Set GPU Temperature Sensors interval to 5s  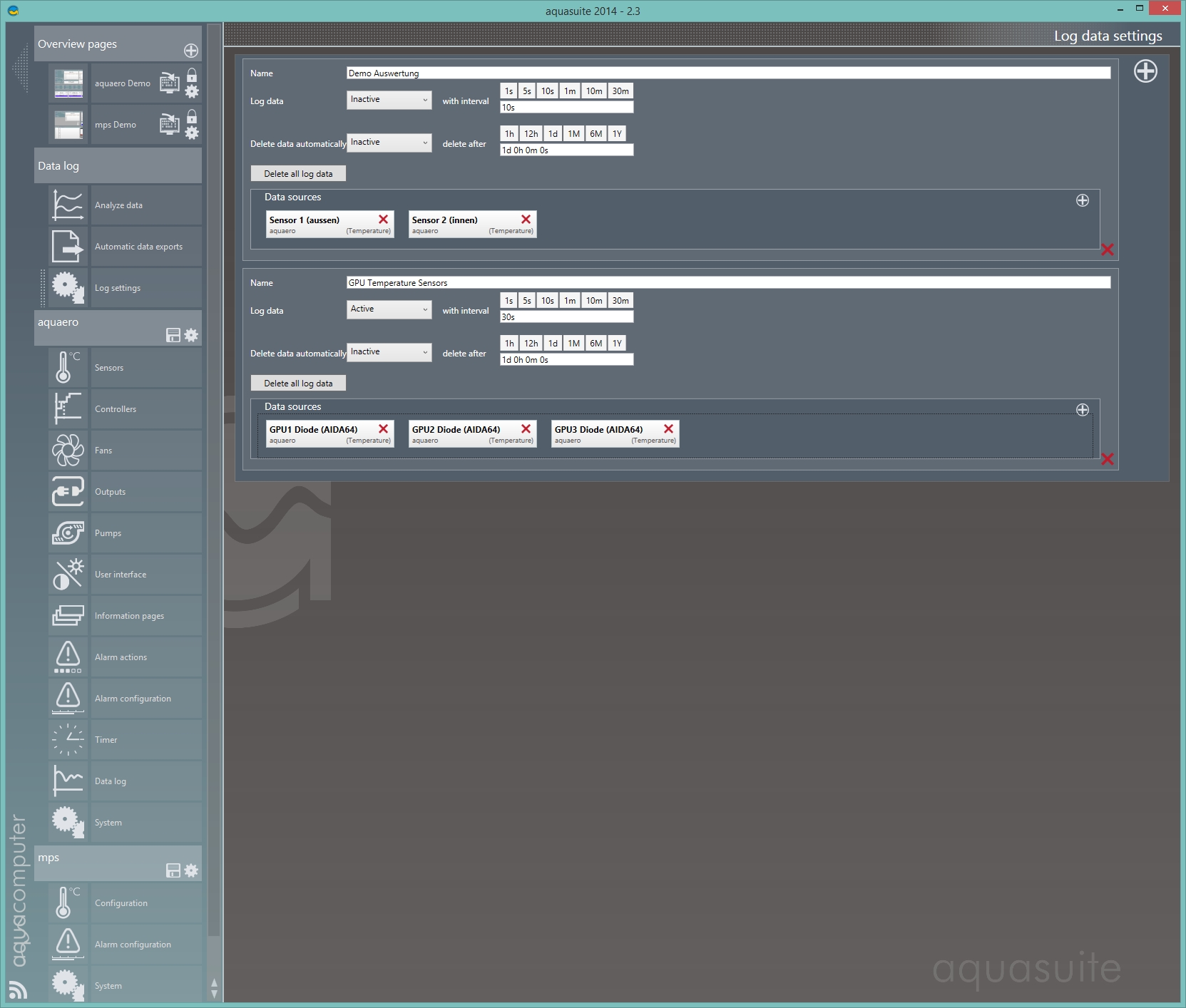(527, 301)
